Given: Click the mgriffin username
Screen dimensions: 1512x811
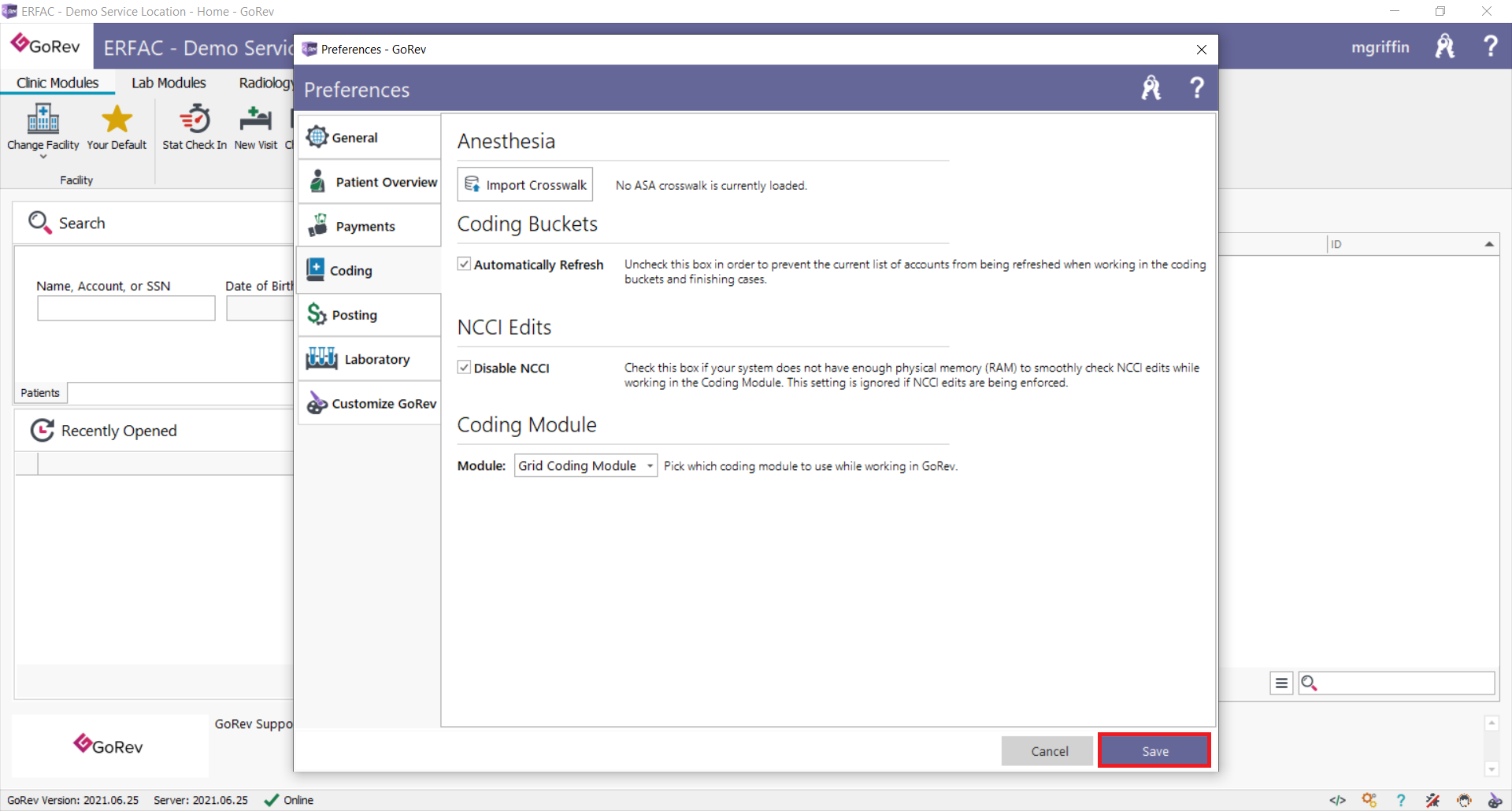Looking at the screenshot, I should tap(1380, 46).
